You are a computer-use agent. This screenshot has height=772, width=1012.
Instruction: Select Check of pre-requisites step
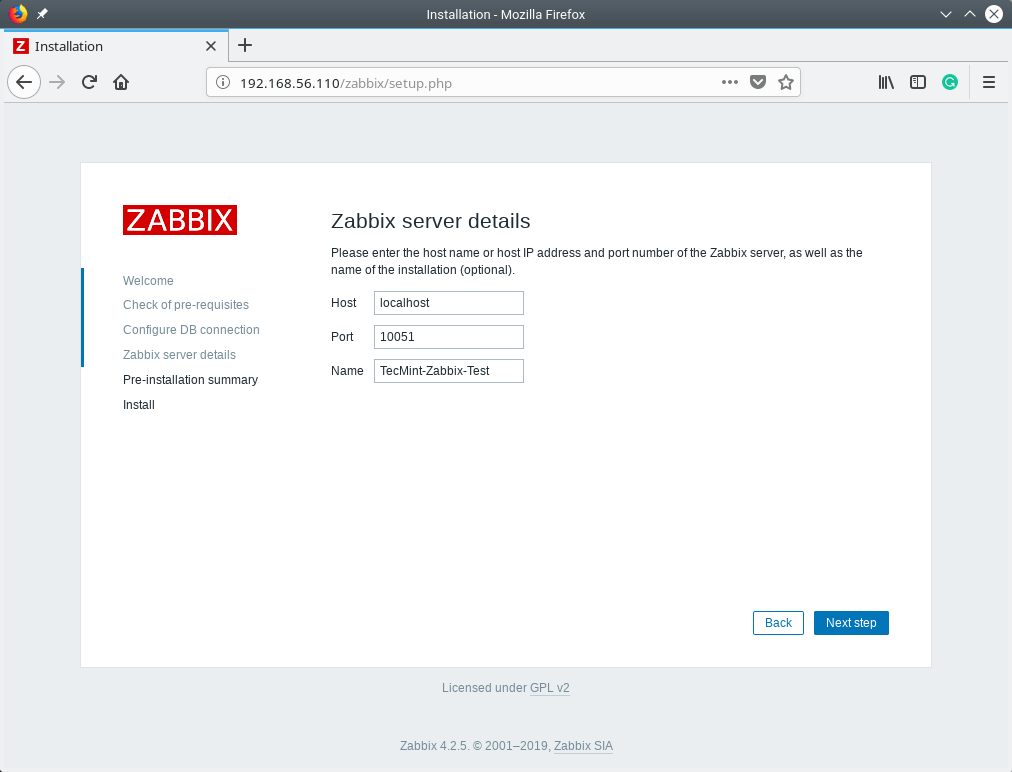[186, 305]
